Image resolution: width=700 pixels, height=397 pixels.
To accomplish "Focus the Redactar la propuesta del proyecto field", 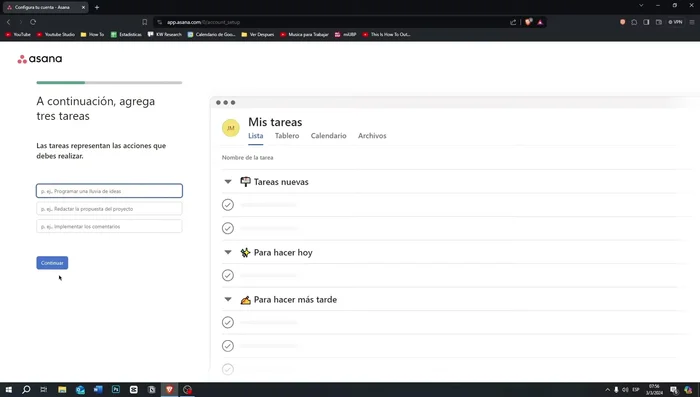I will 109,209.
